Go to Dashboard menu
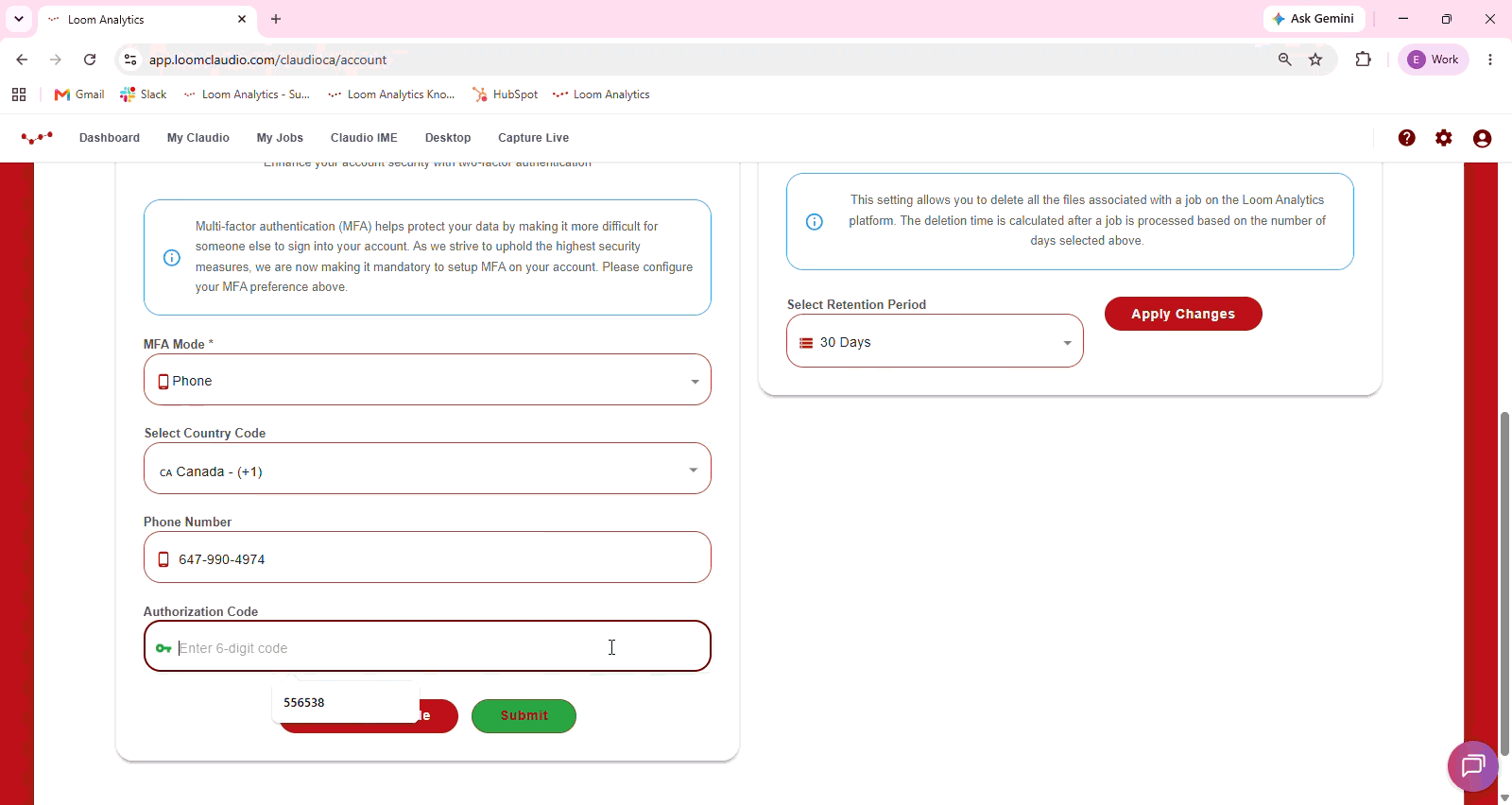This screenshot has width=1512, height=805. click(x=110, y=138)
